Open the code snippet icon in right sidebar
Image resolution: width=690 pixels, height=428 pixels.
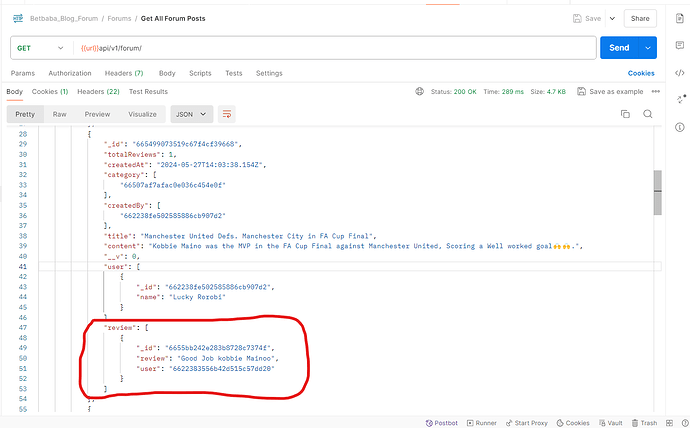click(x=680, y=73)
